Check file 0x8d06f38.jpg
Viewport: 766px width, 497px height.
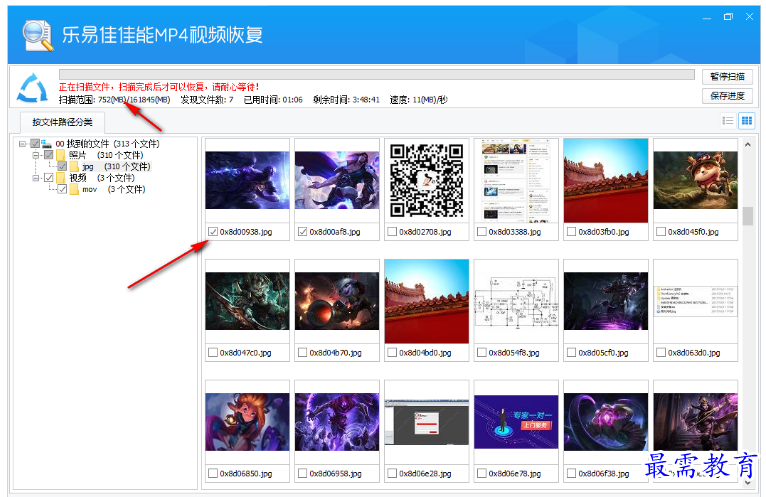point(571,473)
